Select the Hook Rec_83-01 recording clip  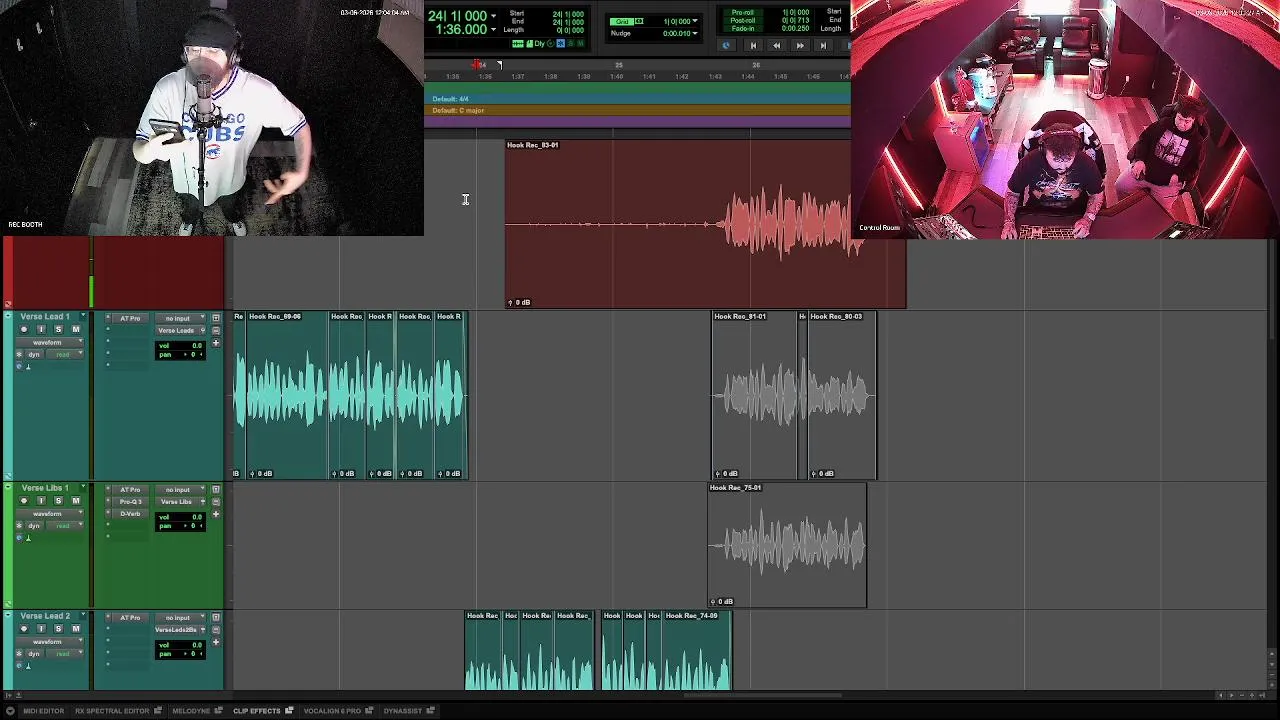705,223
